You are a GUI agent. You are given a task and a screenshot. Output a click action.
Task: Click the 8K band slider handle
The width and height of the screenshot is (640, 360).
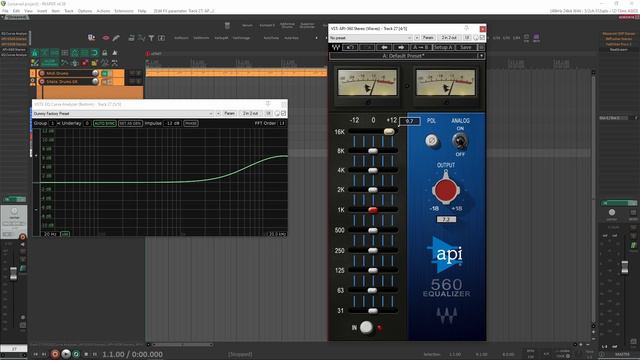coord(373,151)
